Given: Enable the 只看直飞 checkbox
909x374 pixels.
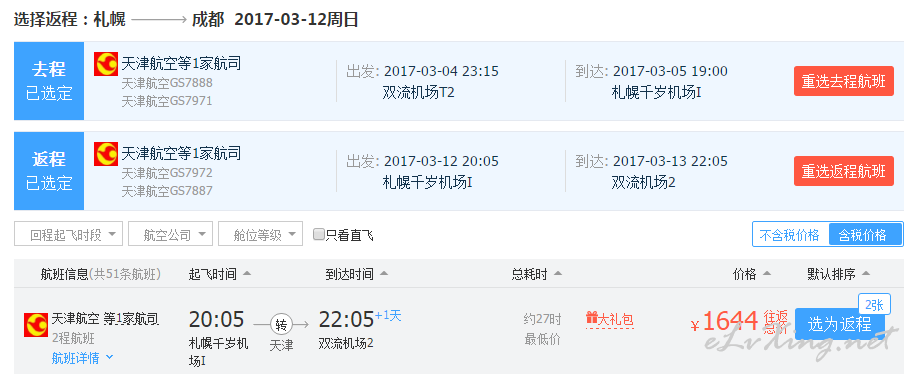Looking at the screenshot, I should coord(318,234).
